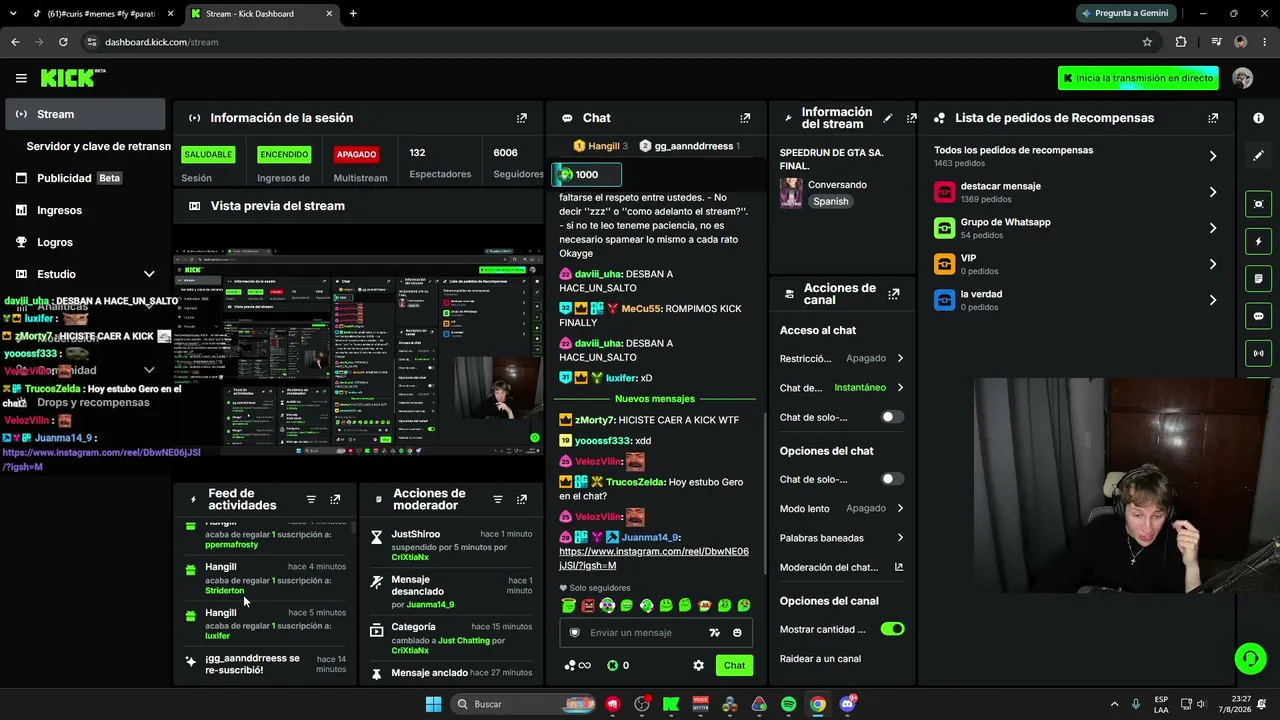Image resolution: width=1280 pixels, height=720 pixels.
Task: Filter the Acciones de moderador list
Action: (497, 500)
